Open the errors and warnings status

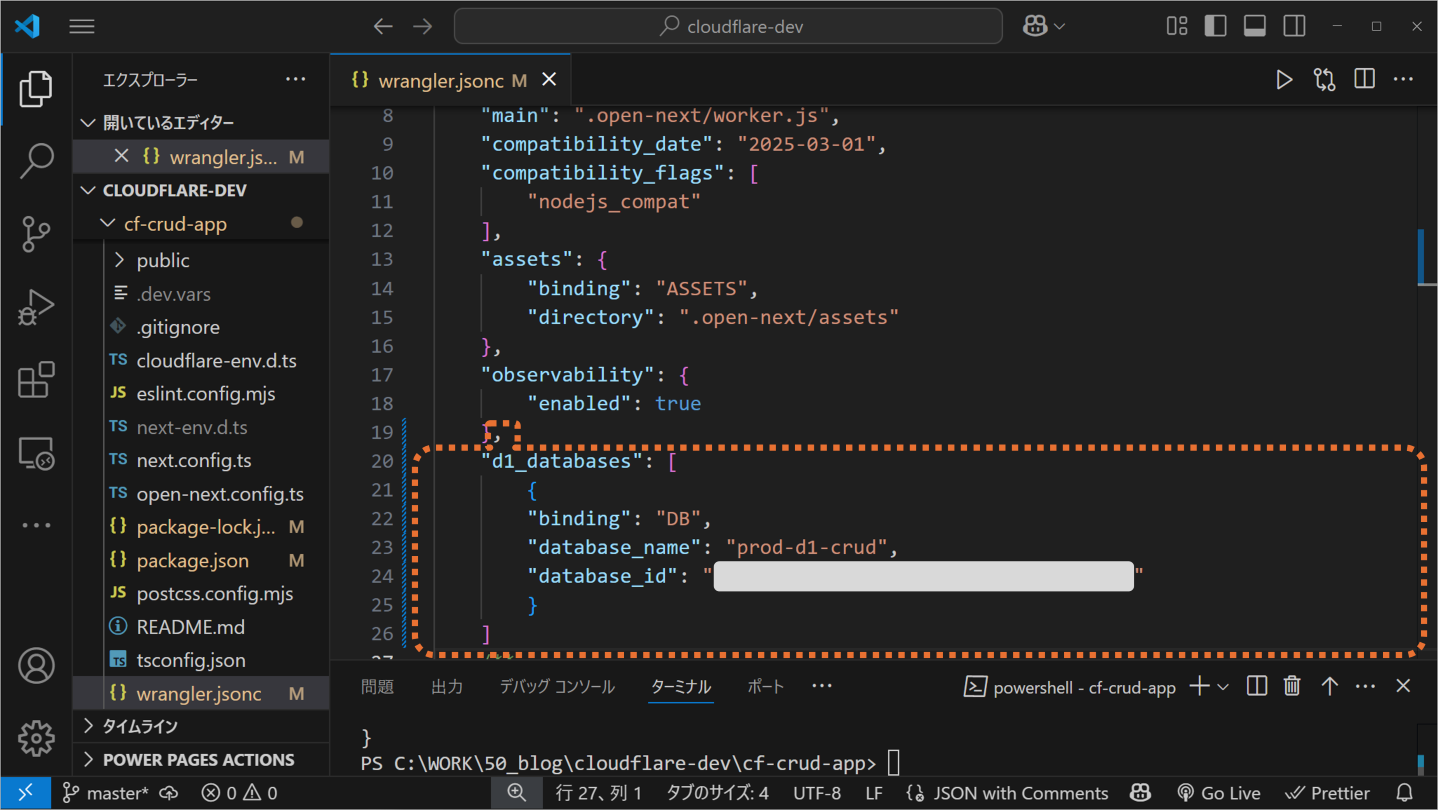tap(240, 793)
